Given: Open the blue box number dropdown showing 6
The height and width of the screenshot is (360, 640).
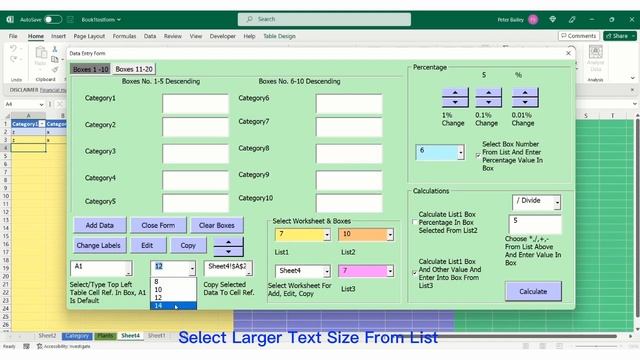Looking at the screenshot, I should 460,153.
